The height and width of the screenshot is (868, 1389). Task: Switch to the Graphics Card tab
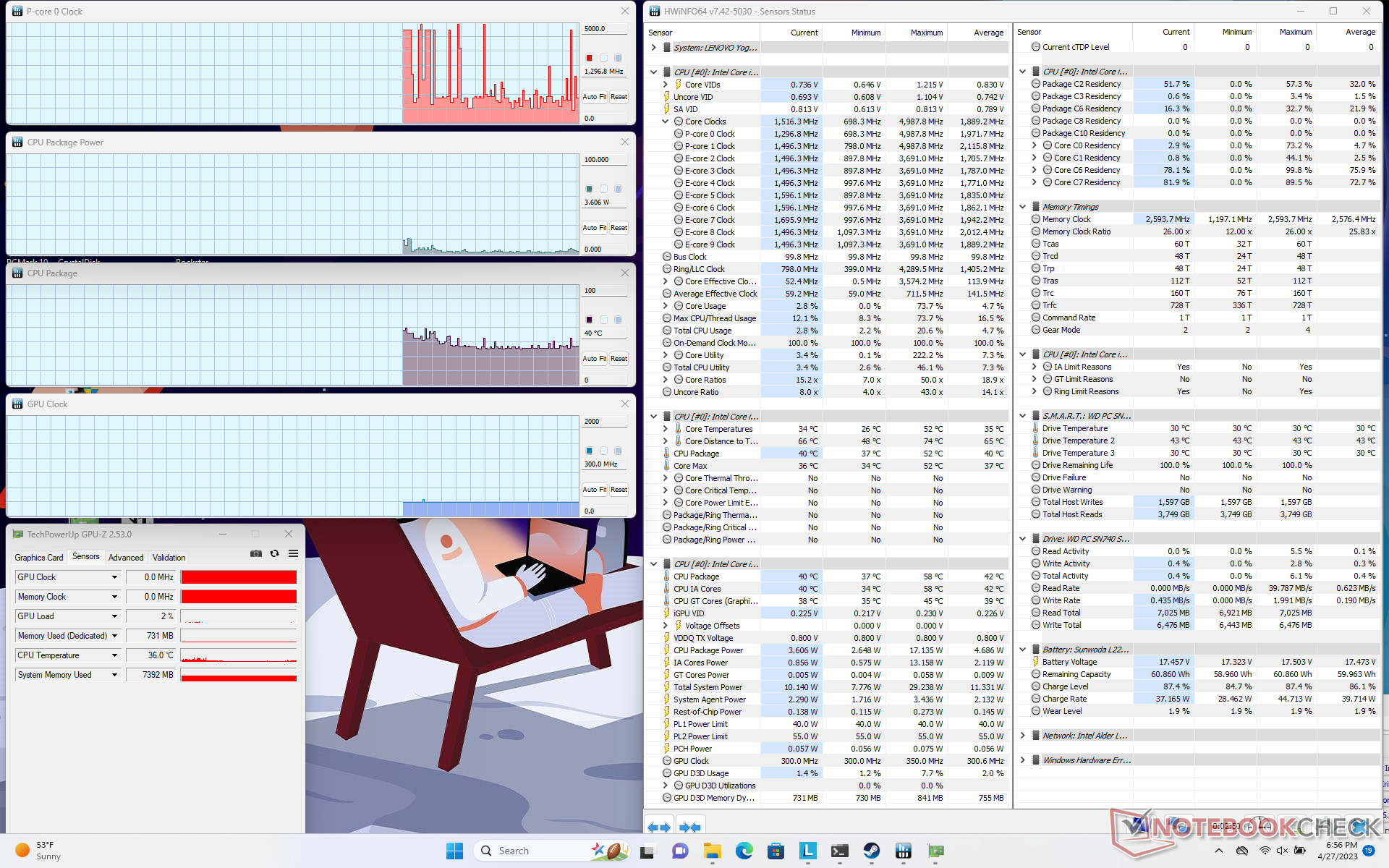39,558
